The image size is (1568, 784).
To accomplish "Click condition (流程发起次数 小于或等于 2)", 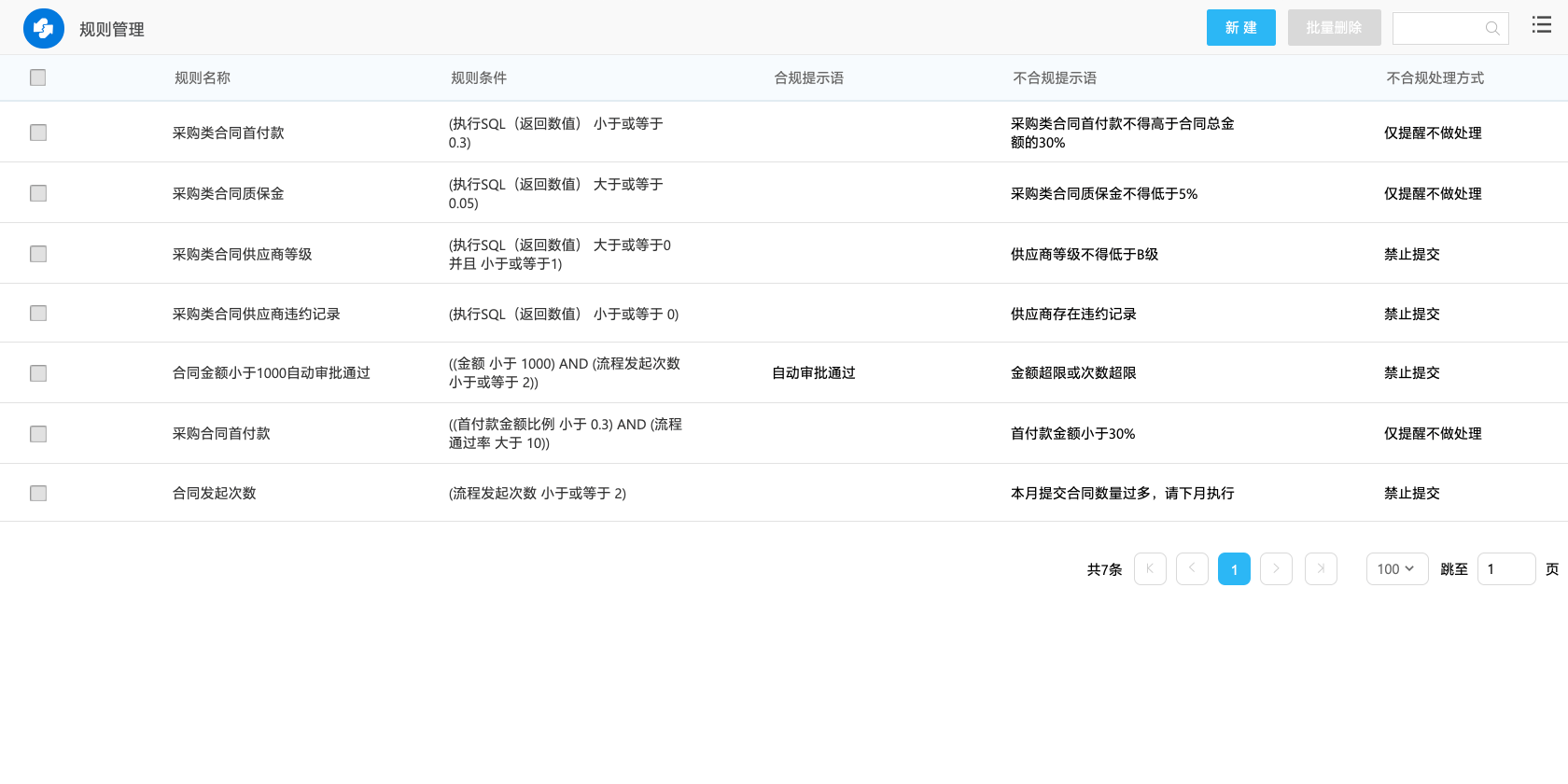I will [x=538, y=494].
